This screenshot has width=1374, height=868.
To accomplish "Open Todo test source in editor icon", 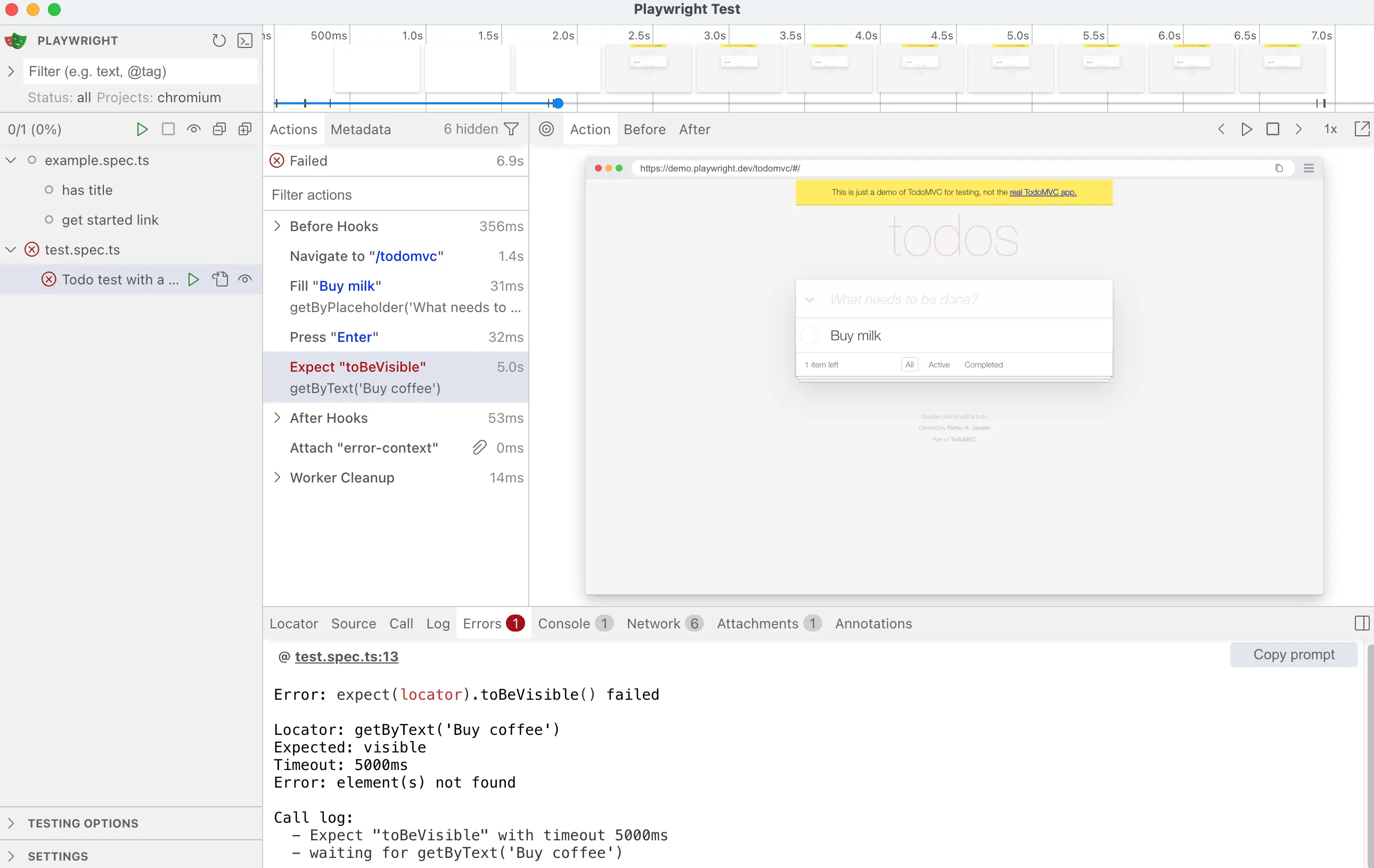I will point(219,279).
